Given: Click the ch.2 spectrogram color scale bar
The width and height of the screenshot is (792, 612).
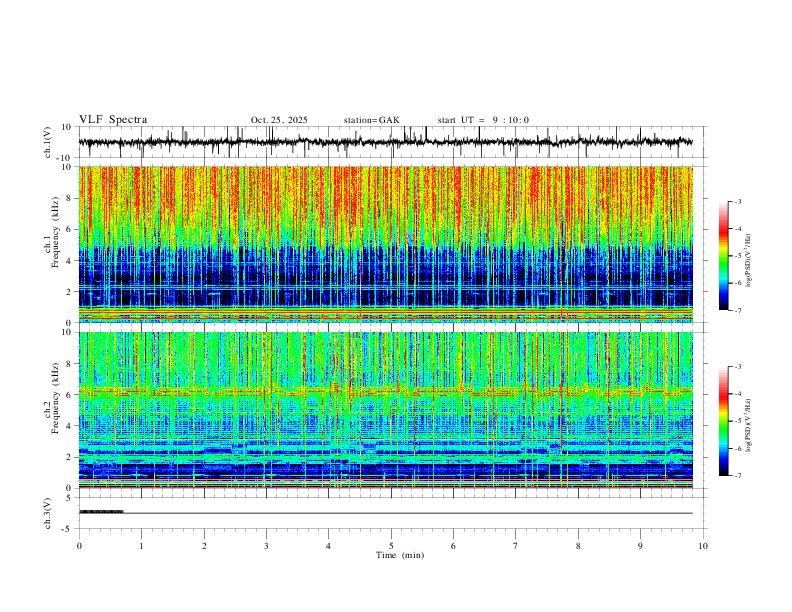Looking at the screenshot, I should (x=724, y=421).
